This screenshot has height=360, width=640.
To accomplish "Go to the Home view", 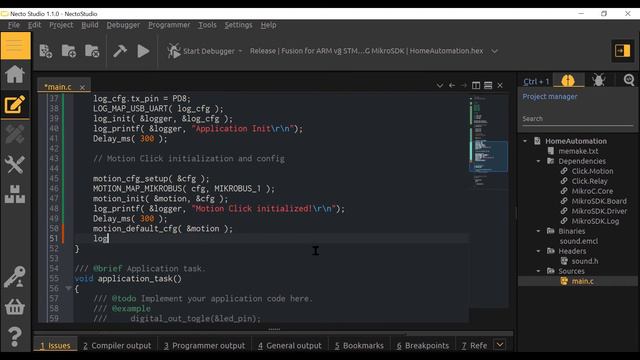I will pos(15,75).
